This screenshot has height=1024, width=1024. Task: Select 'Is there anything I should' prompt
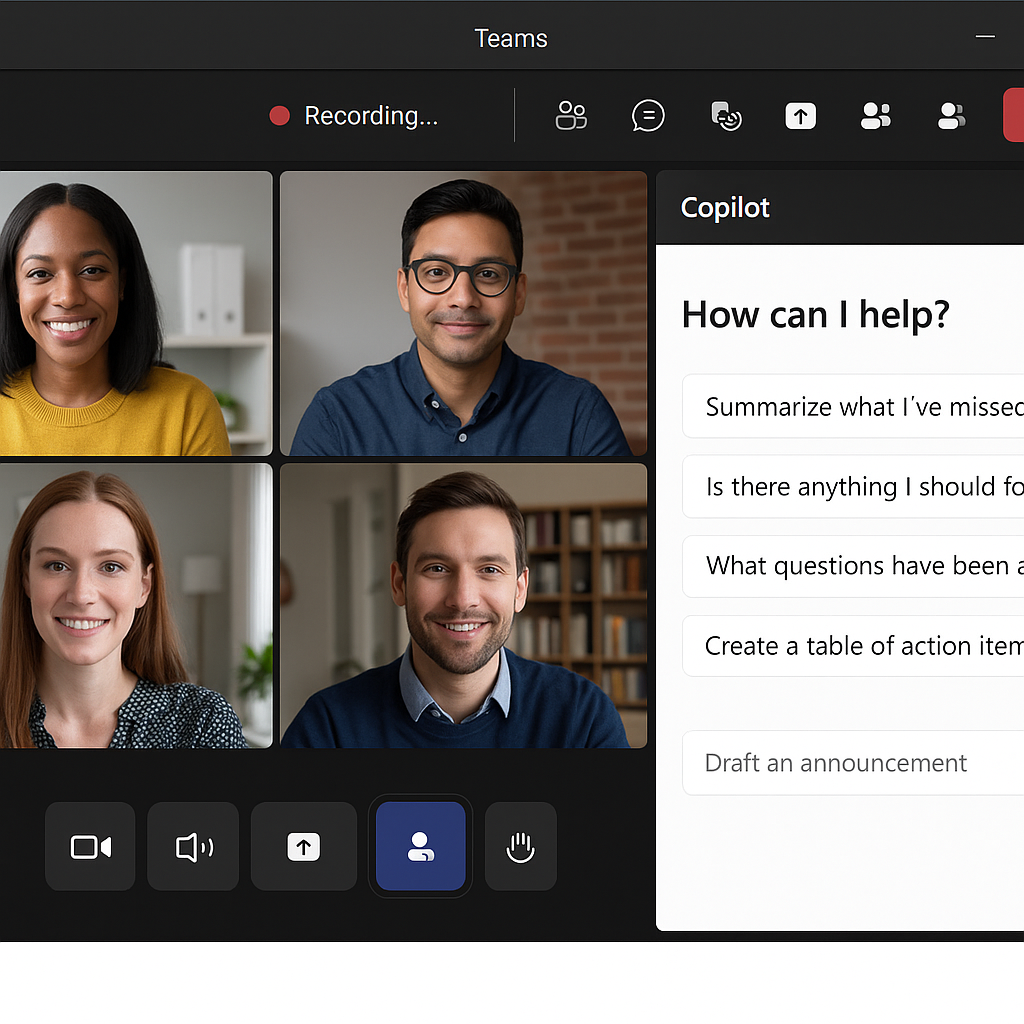pyautogui.click(x=853, y=487)
